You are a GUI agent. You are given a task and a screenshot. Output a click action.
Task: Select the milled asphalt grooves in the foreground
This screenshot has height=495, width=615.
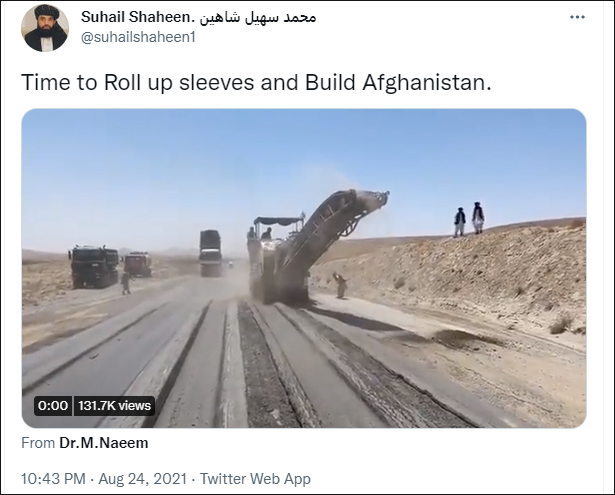[275, 365]
